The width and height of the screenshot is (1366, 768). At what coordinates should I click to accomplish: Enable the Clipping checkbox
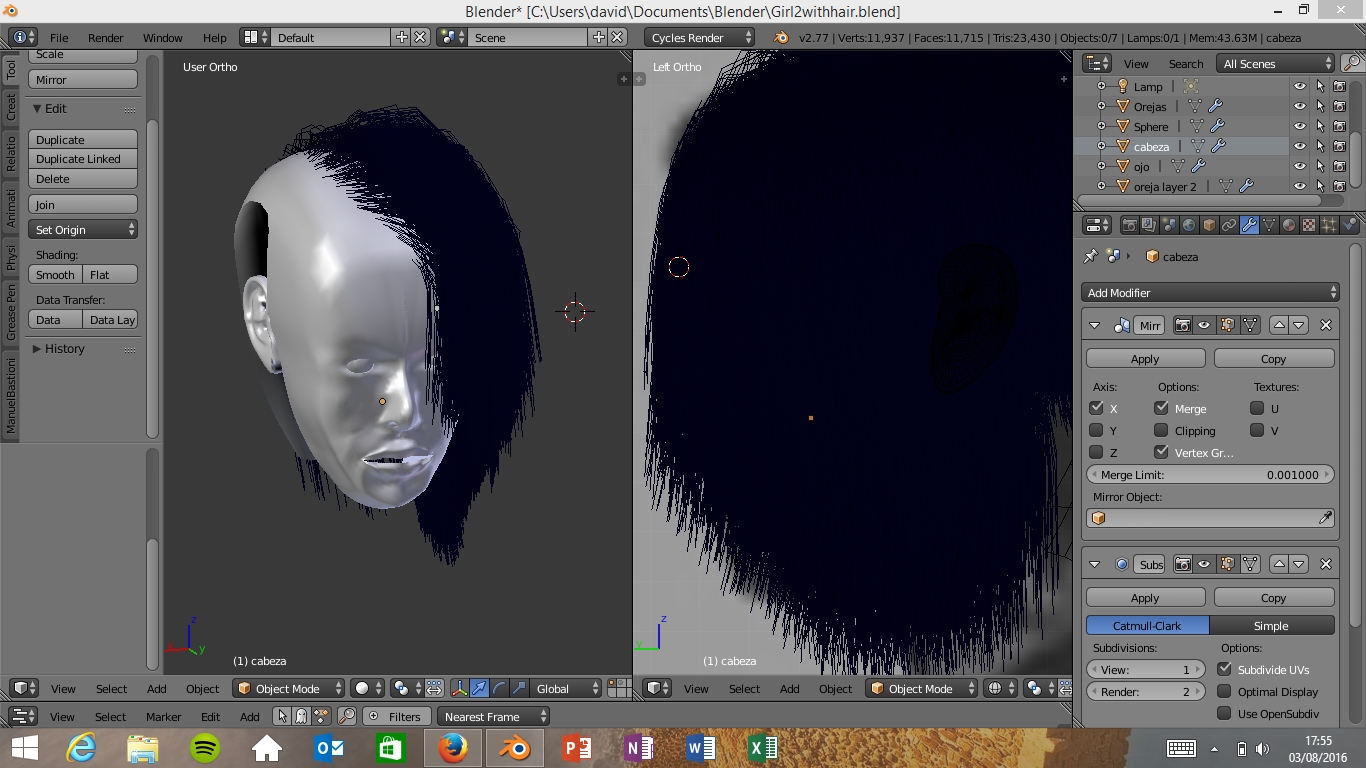(x=1161, y=431)
